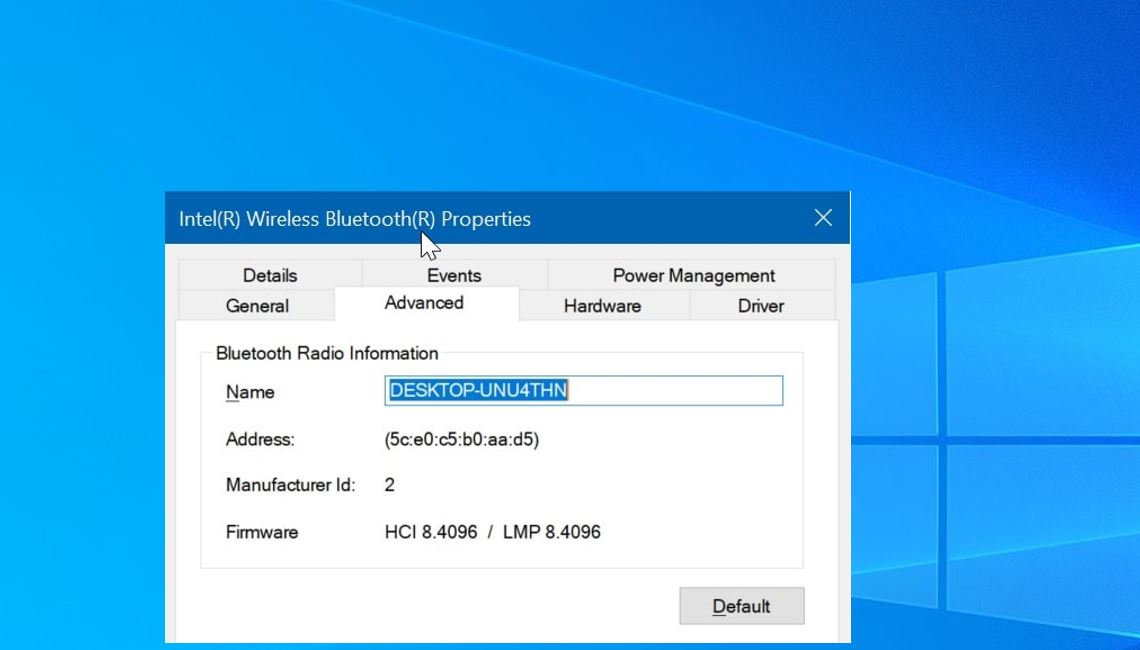This screenshot has height=650, width=1140.
Task: Open the Details tab
Action: pos(270,276)
